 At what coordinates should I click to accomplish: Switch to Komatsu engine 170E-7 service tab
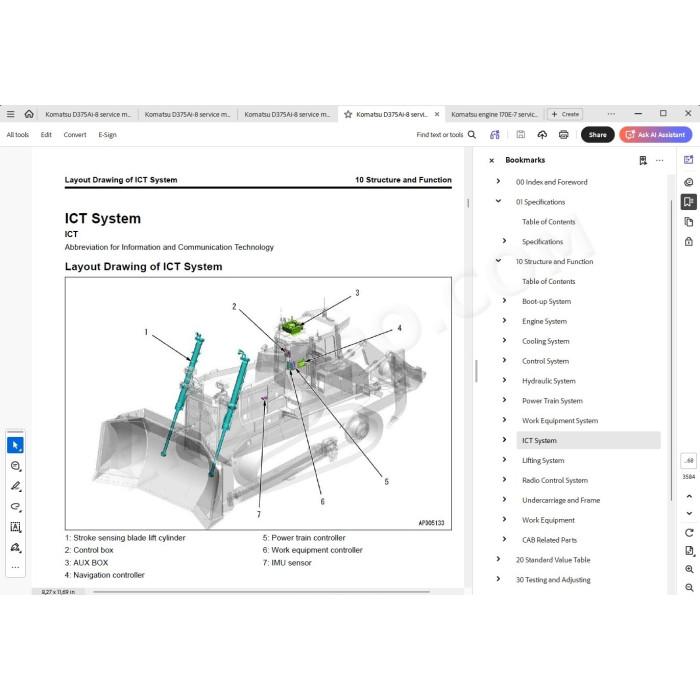coord(495,115)
